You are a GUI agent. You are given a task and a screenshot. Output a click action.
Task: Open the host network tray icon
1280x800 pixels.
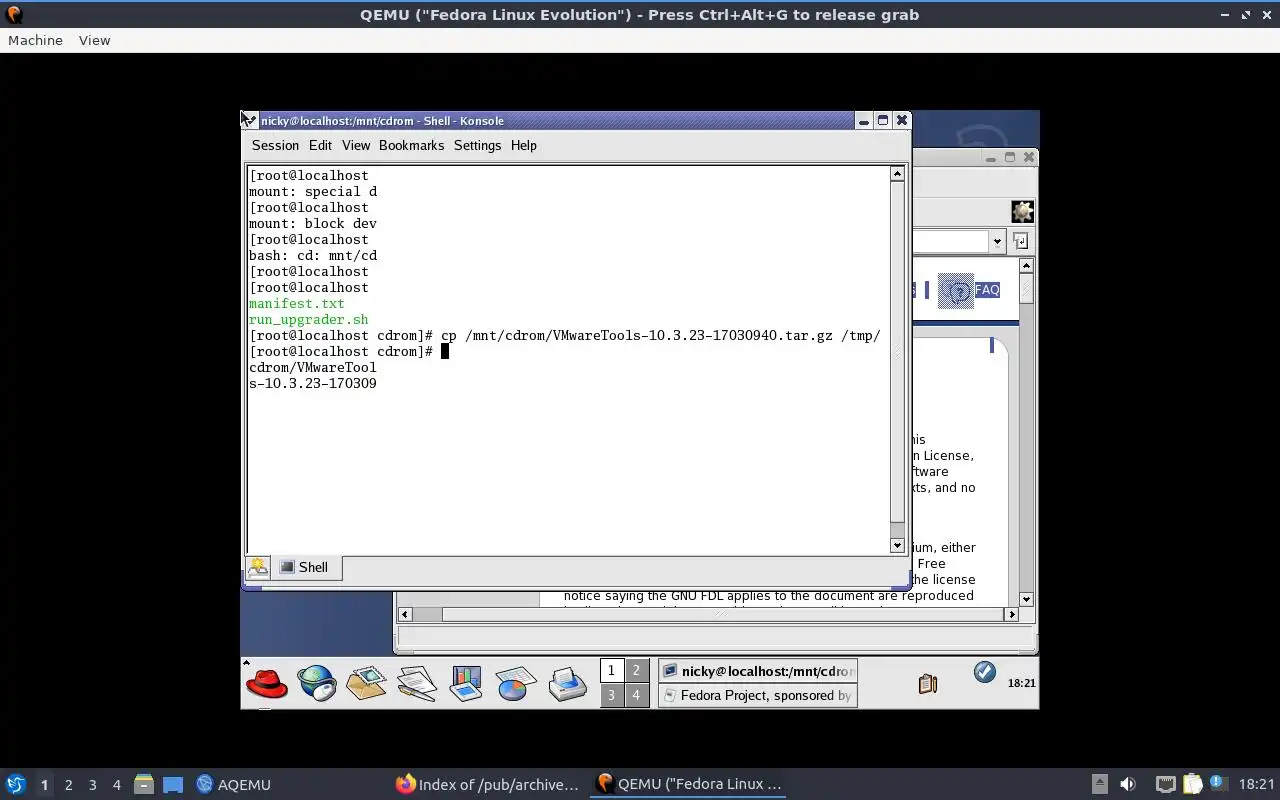pyautogui.click(x=1165, y=784)
